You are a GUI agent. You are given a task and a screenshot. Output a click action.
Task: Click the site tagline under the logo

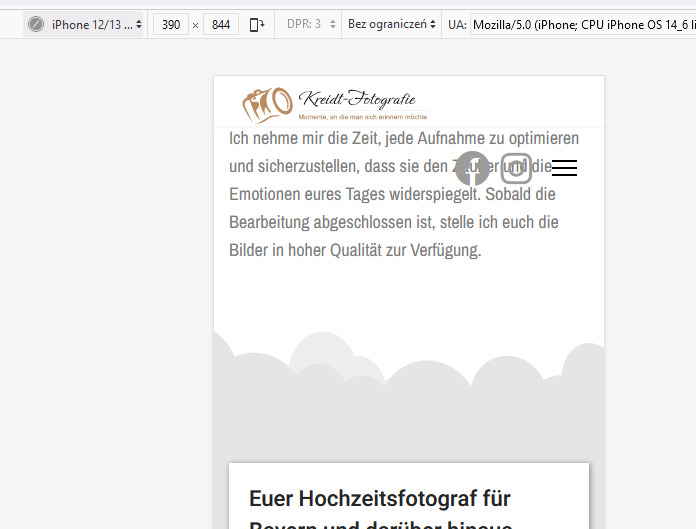point(362,117)
